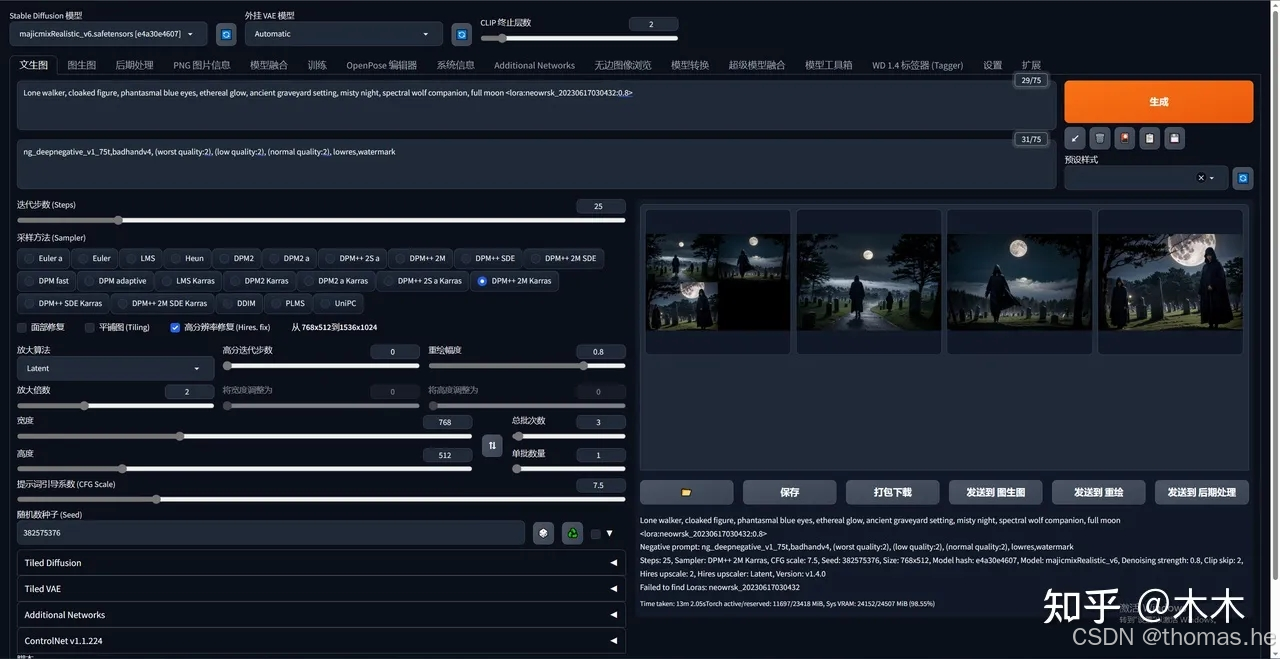The image size is (1280, 659).
Task: Click the orange 生成 (Generate) button
Action: tap(1158, 102)
